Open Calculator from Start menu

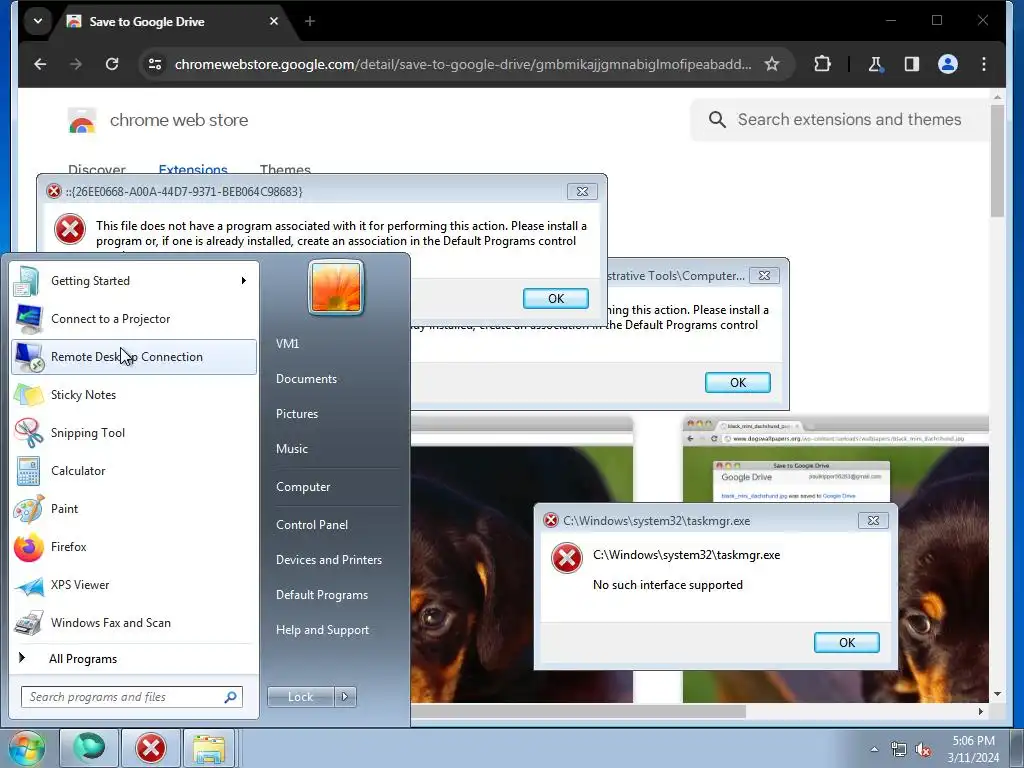tap(134, 471)
